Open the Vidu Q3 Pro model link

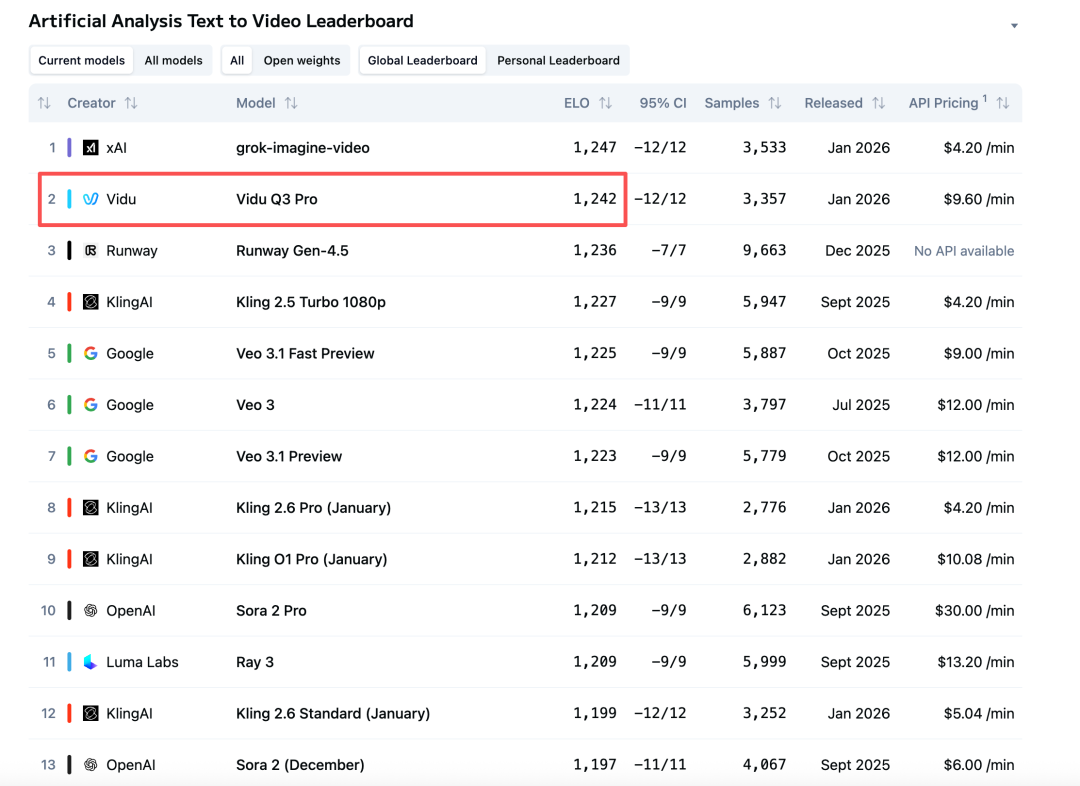tap(276, 199)
